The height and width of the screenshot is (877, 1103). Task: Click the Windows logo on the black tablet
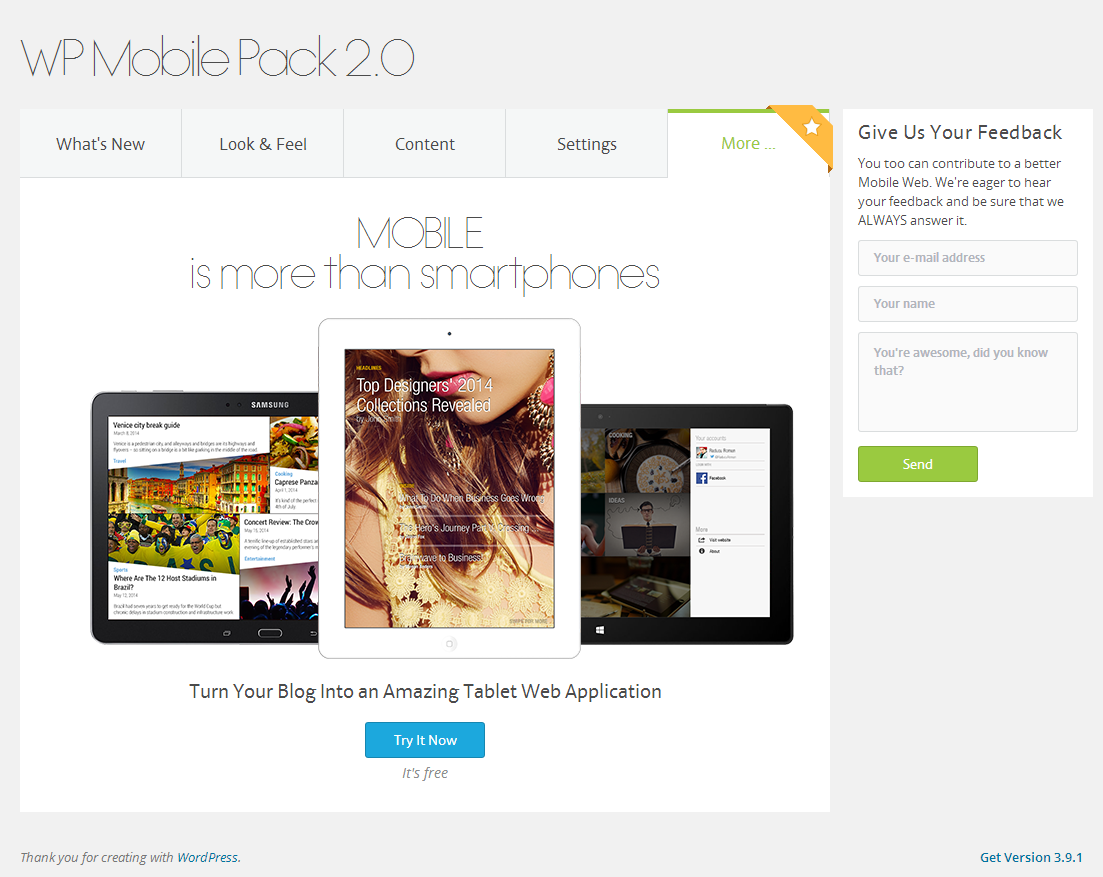tap(601, 630)
